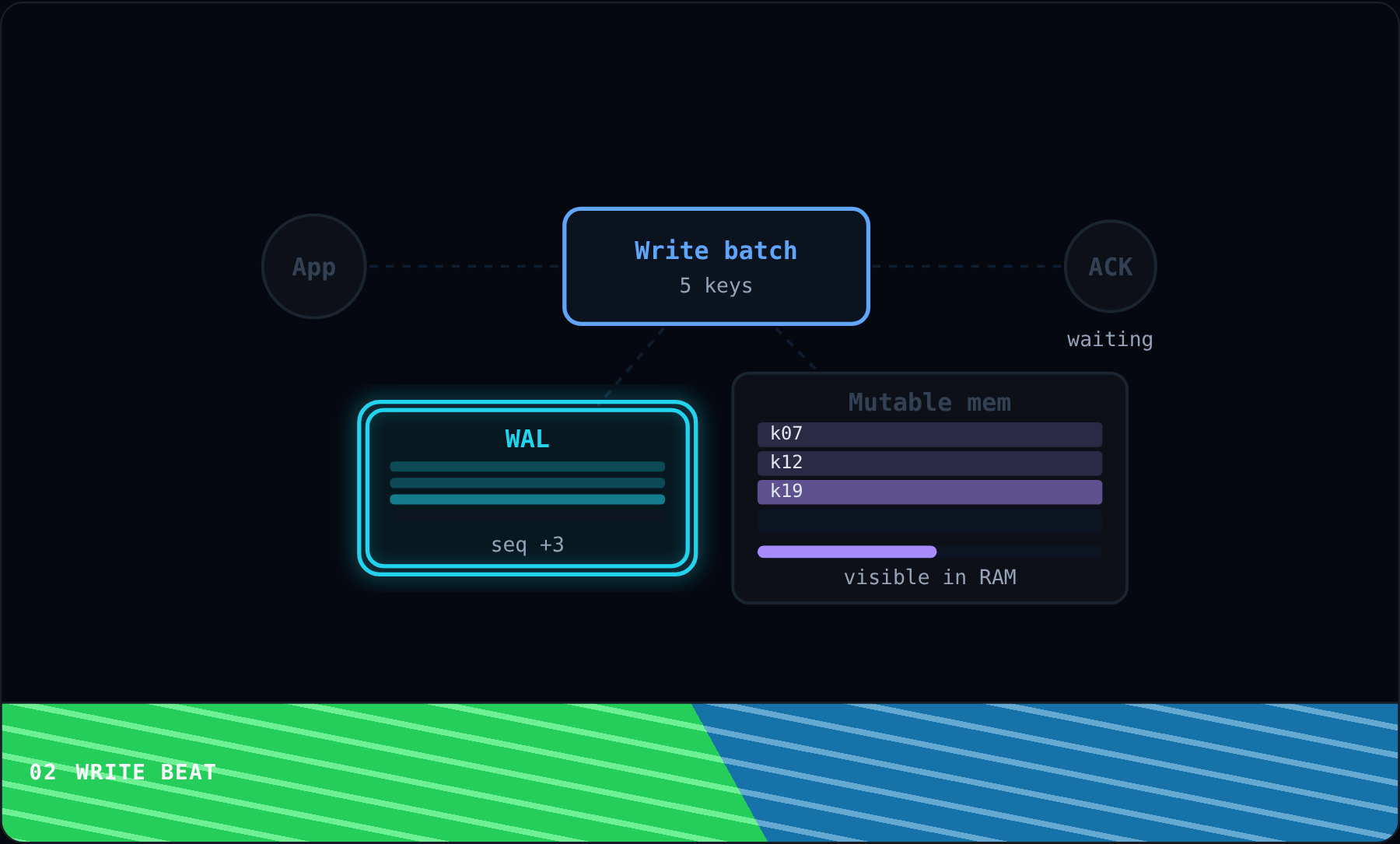Click the empty row below k19
Image resolution: width=1400 pixels, height=844 pixels.
929,520
